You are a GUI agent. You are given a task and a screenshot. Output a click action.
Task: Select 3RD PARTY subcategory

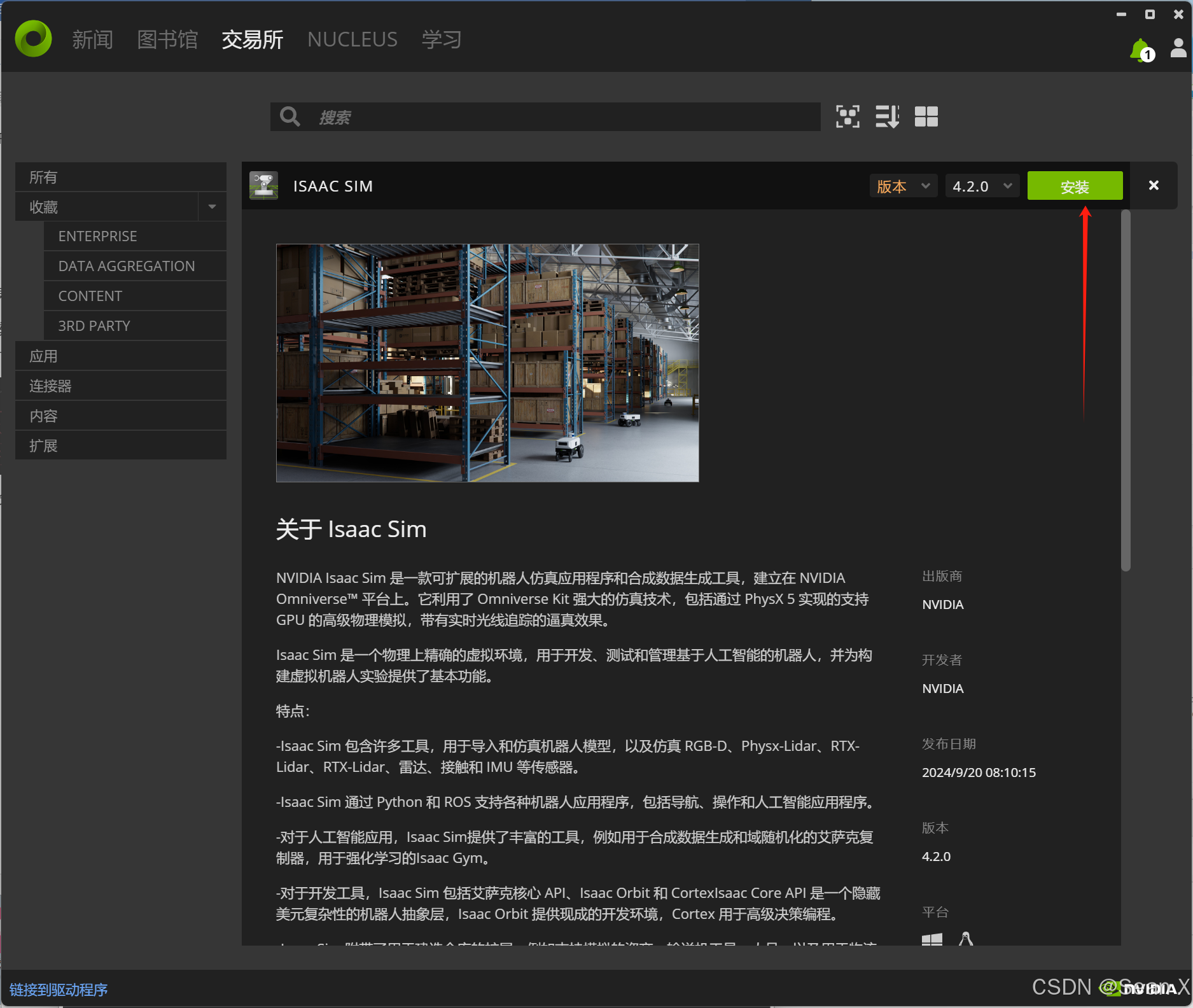pos(135,326)
